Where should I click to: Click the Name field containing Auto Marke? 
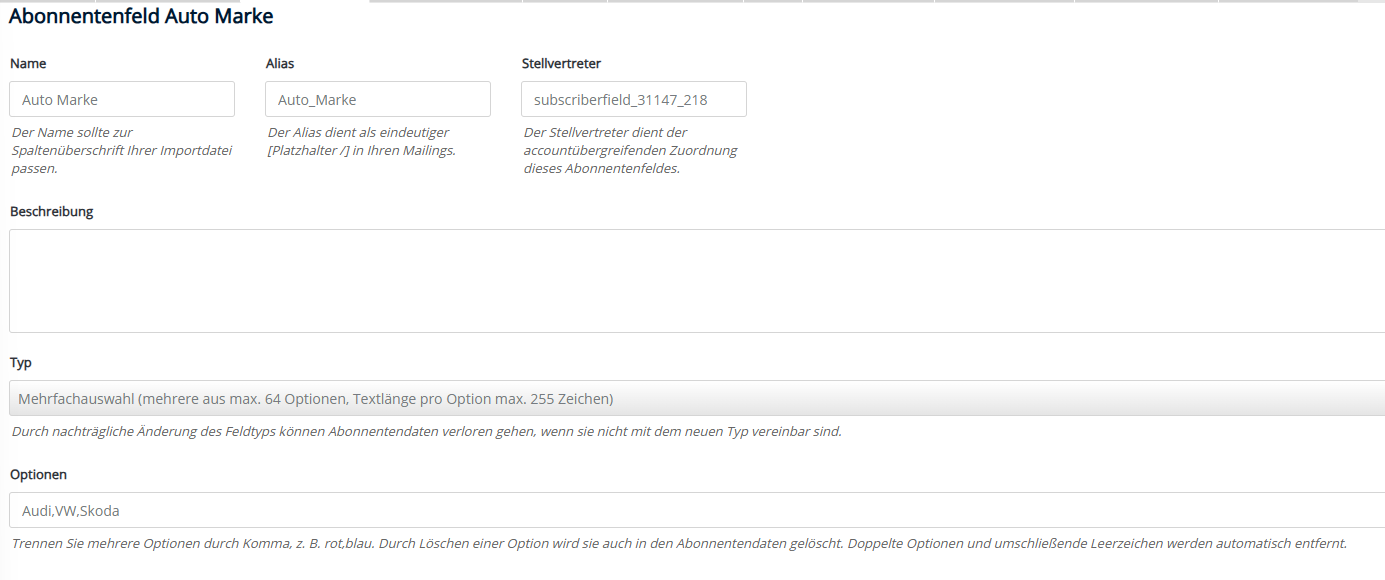[122, 99]
